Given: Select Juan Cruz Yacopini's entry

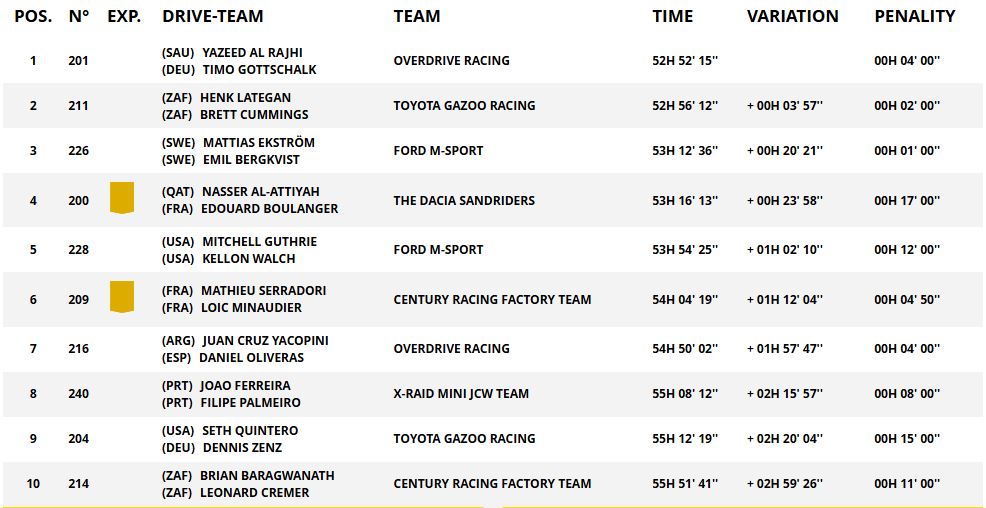Looking at the screenshot, I should click(x=265, y=341).
